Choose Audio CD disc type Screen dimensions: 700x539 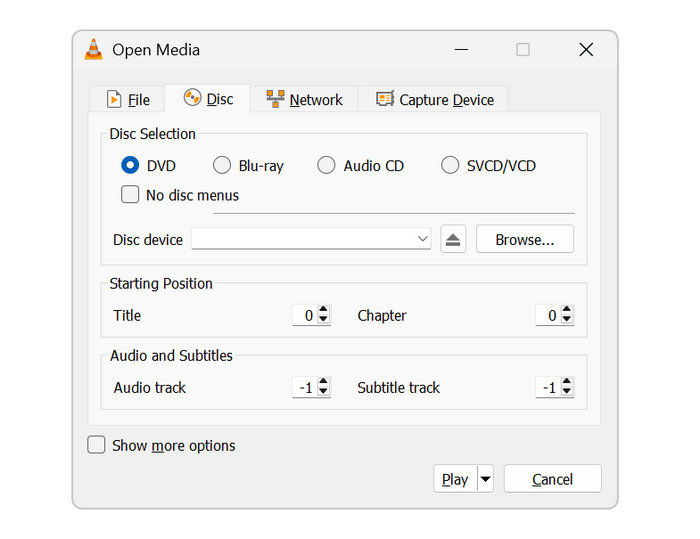(326, 165)
